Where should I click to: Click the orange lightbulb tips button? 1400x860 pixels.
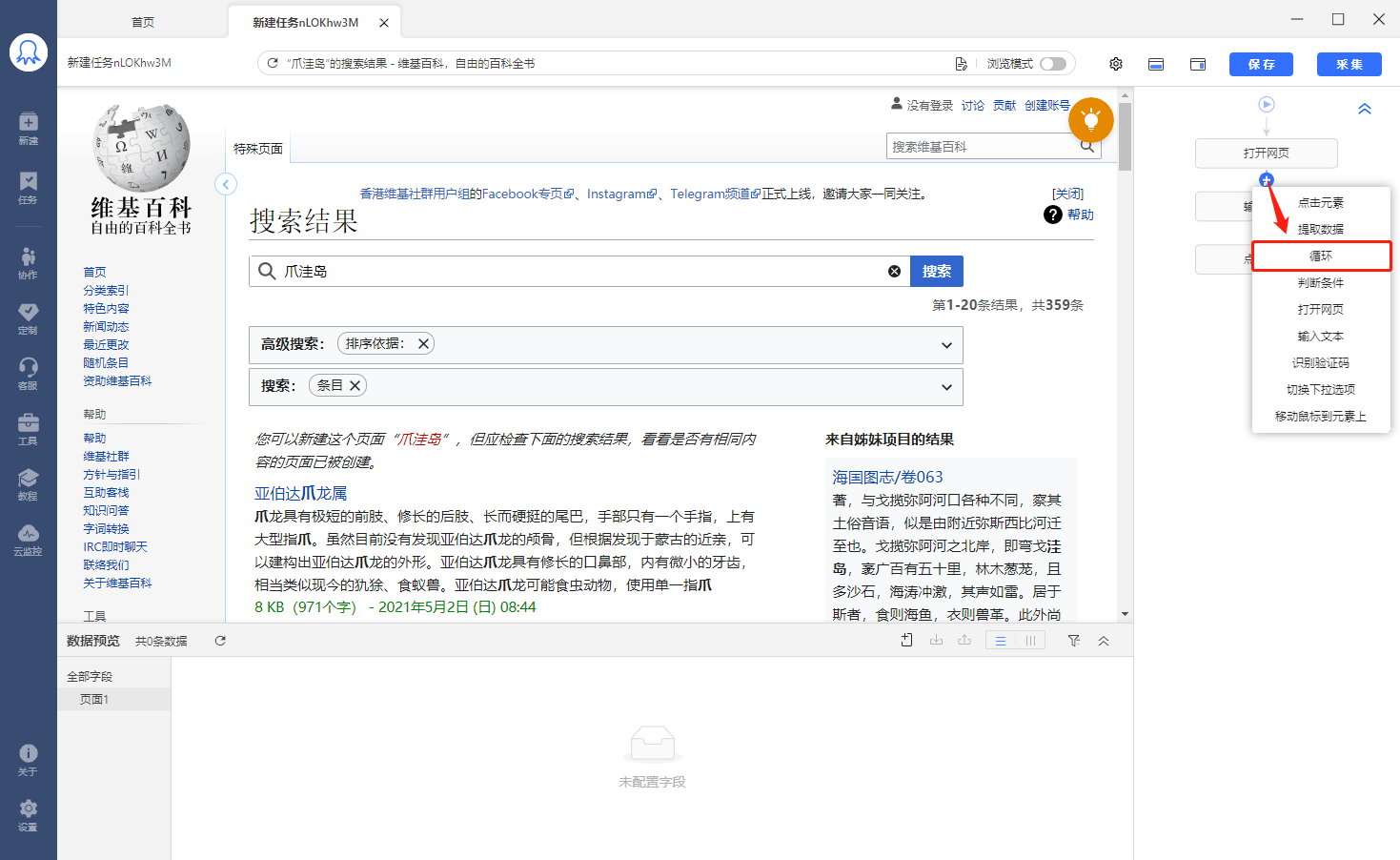coord(1091,120)
